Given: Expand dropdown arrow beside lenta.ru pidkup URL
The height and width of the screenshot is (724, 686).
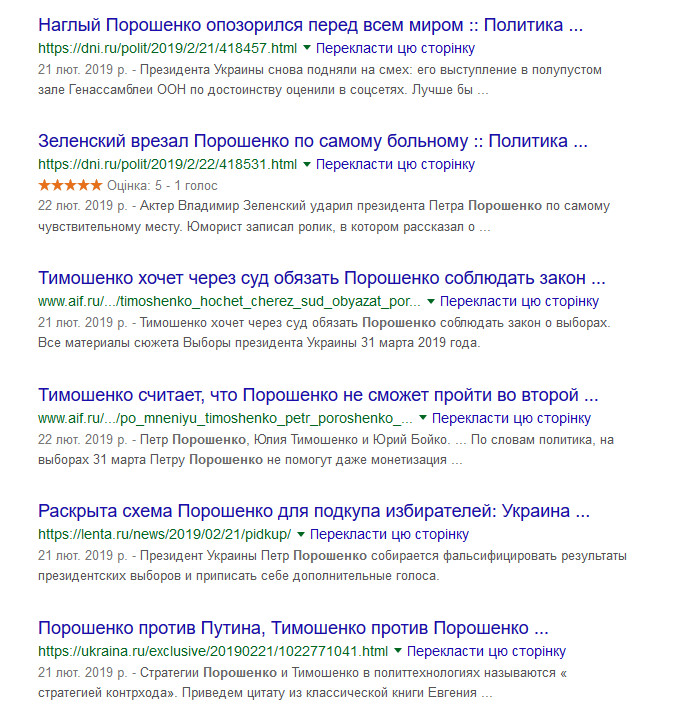Looking at the screenshot, I should tap(301, 534).
